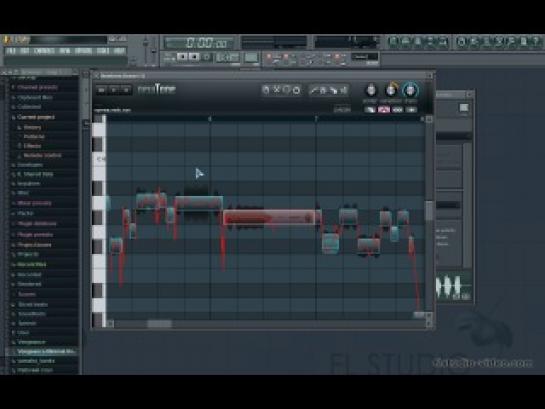Expand Impulses folder in browser
The height and width of the screenshot is (409, 545).
29,183
